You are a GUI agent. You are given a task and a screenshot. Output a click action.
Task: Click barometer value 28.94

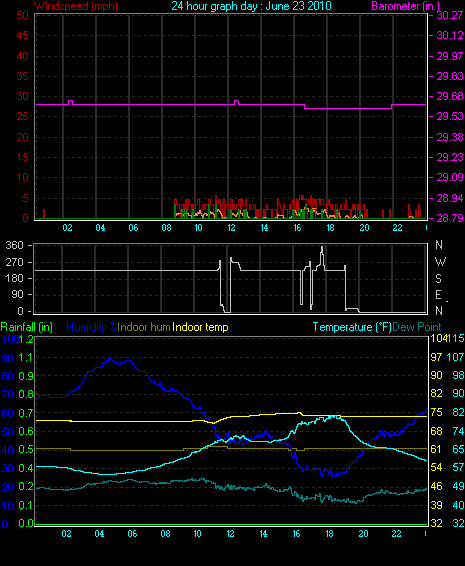450,198
